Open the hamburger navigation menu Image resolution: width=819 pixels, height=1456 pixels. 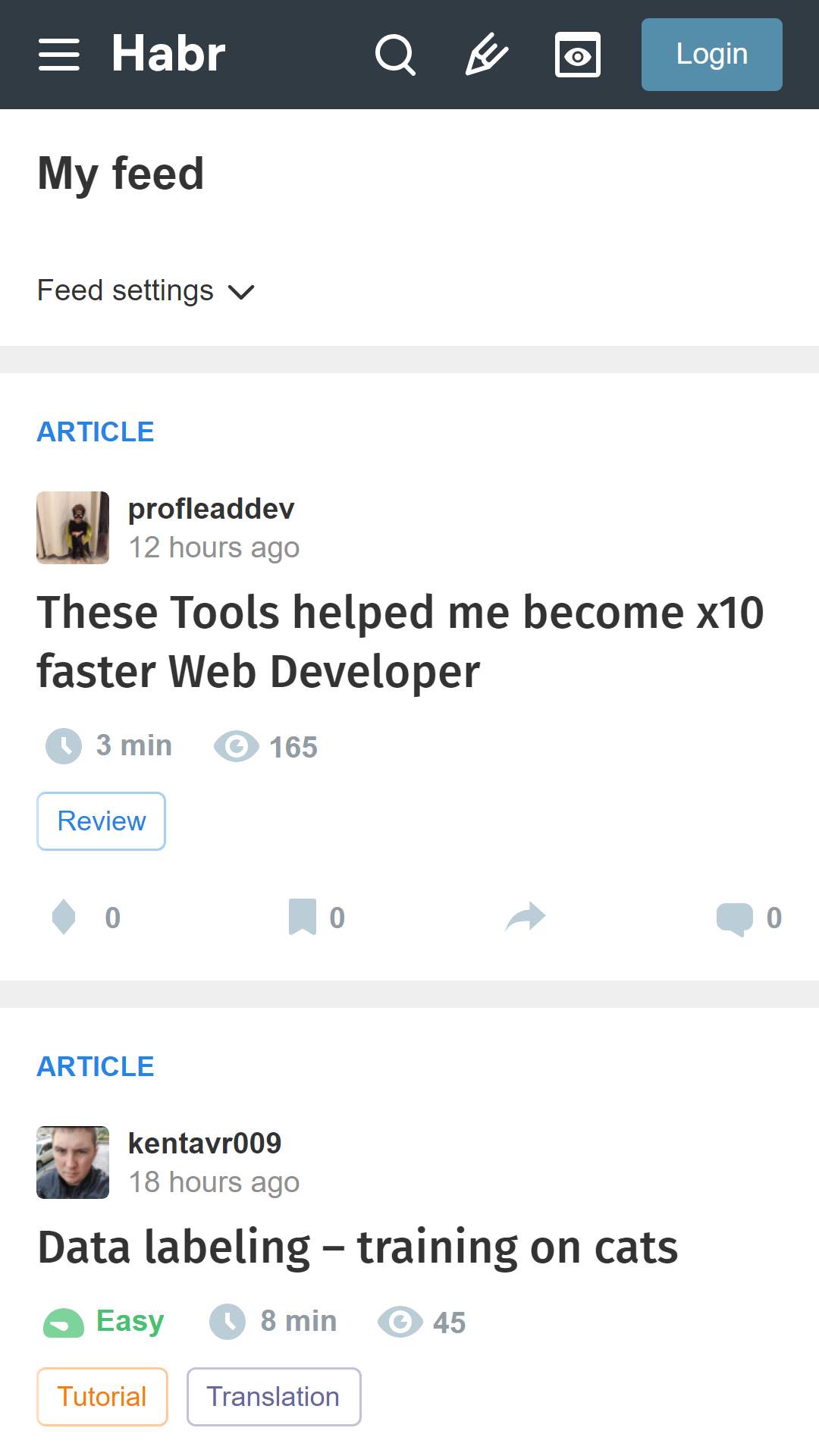pyautogui.click(x=59, y=55)
